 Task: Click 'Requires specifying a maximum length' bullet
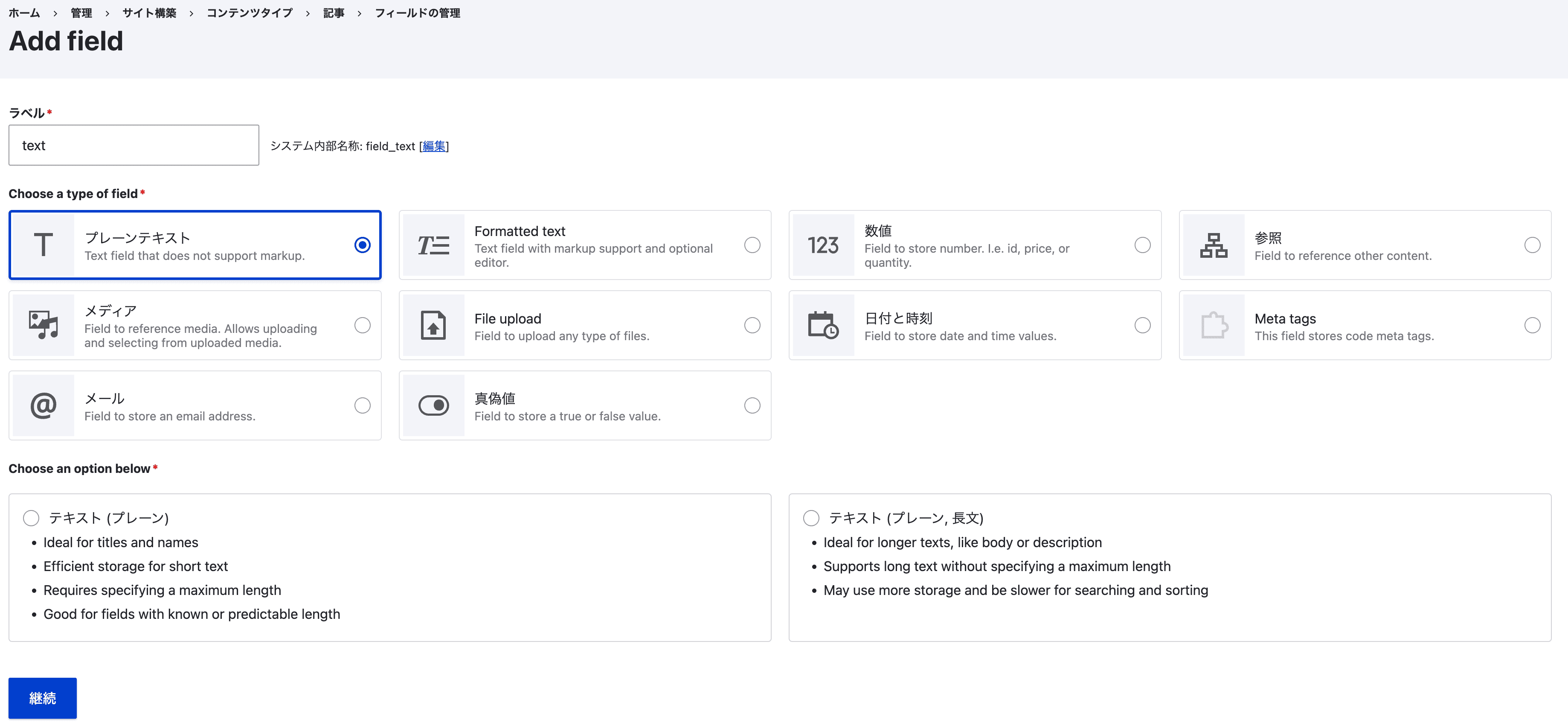coord(162,590)
